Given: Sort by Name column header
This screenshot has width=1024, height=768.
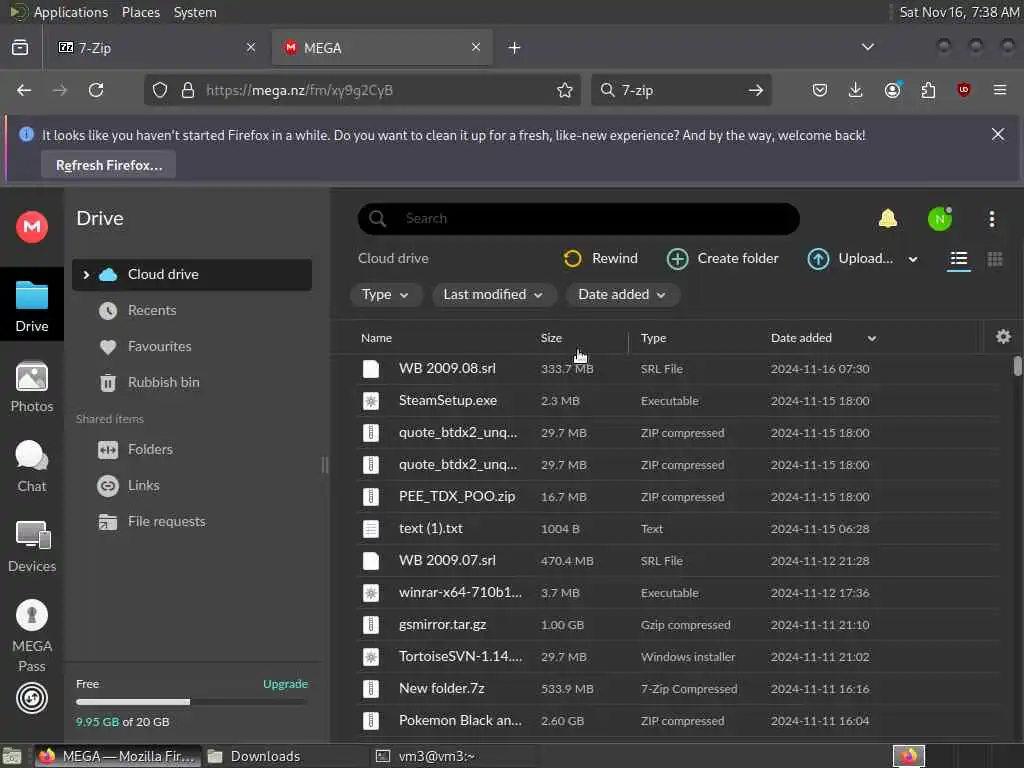Looking at the screenshot, I should [x=376, y=338].
